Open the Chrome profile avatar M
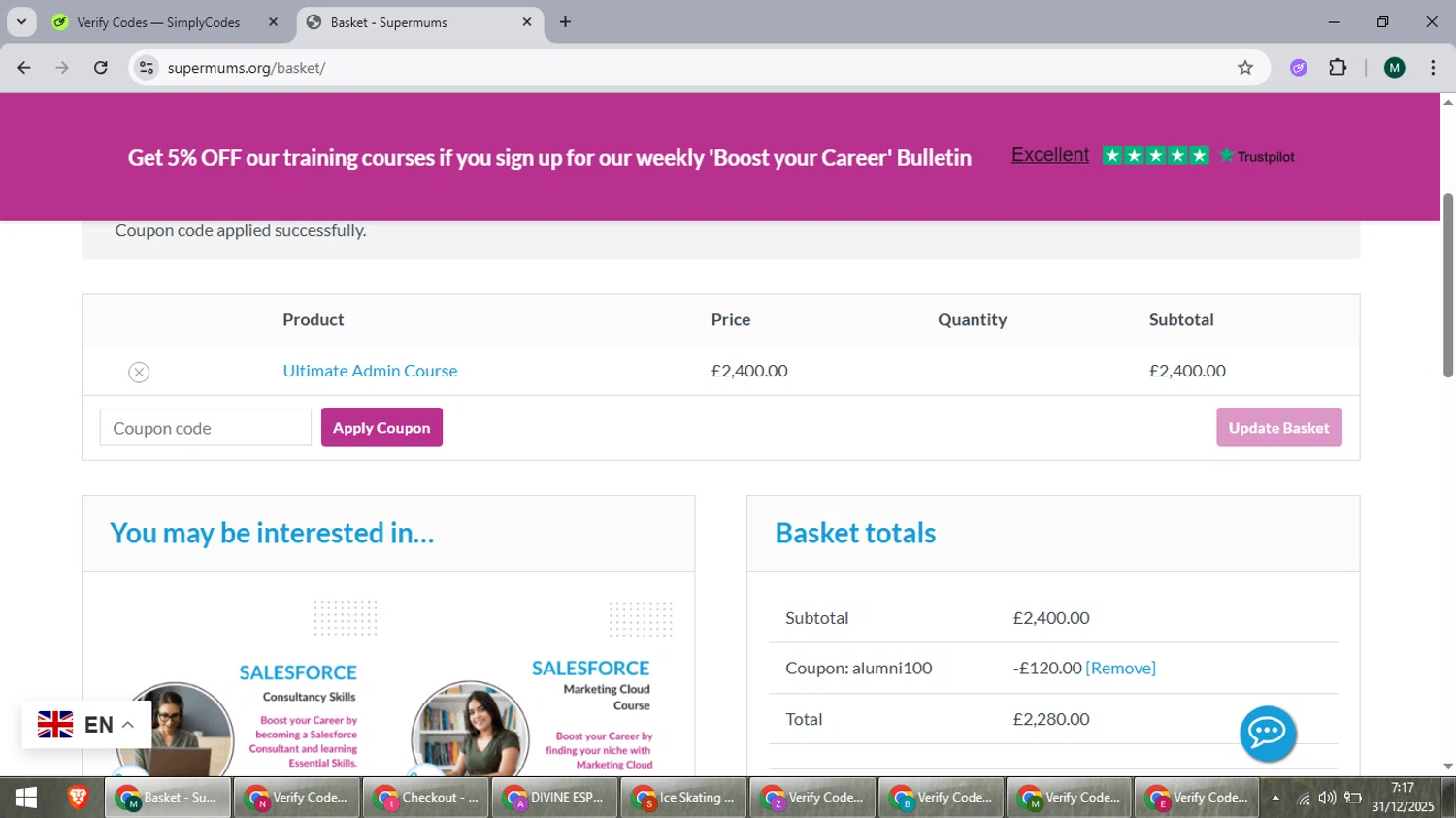This screenshot has width=1456, height=818. [1395, 68]
